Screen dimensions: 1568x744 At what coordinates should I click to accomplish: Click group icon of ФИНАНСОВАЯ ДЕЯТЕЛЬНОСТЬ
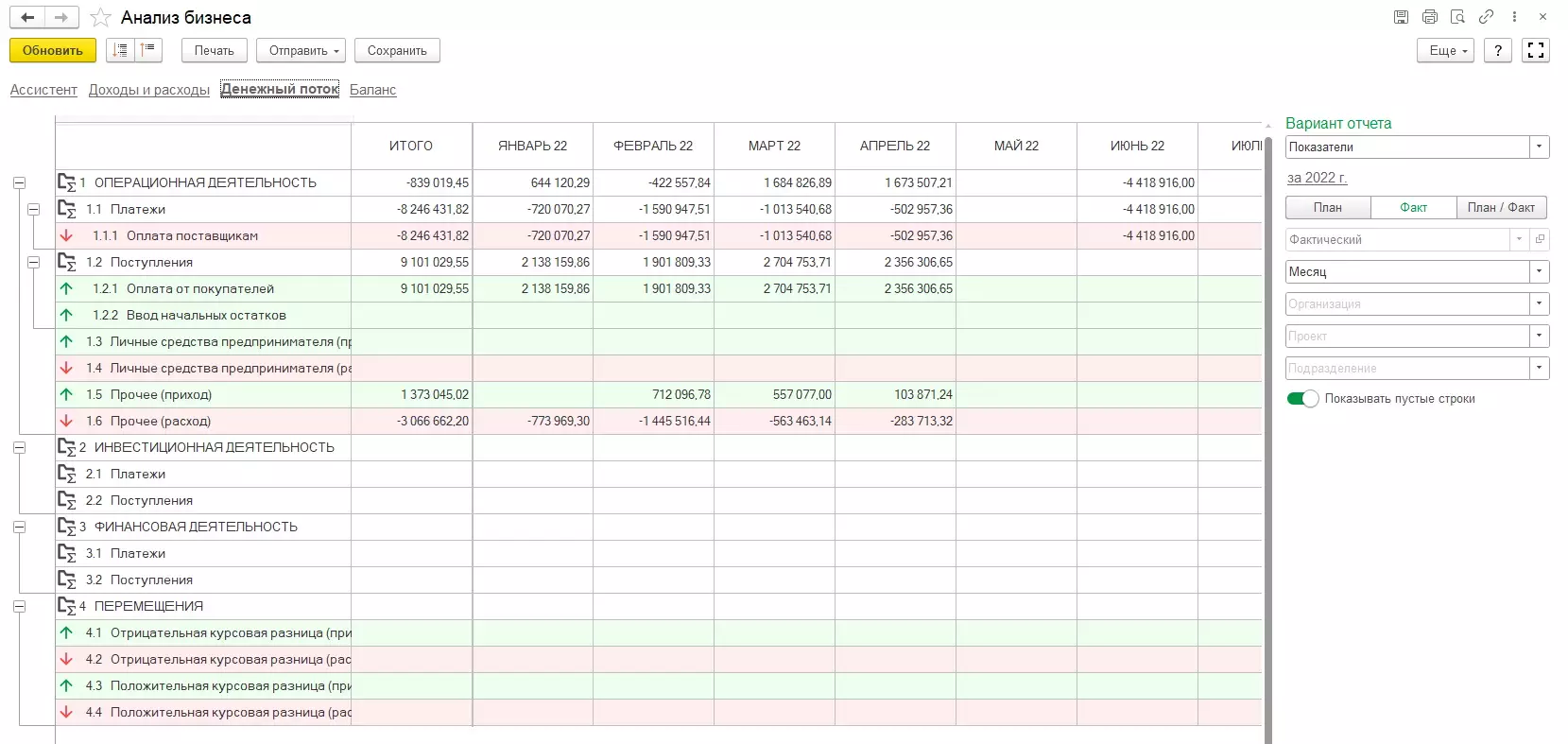pyautogui.click(x=66, y=527)
